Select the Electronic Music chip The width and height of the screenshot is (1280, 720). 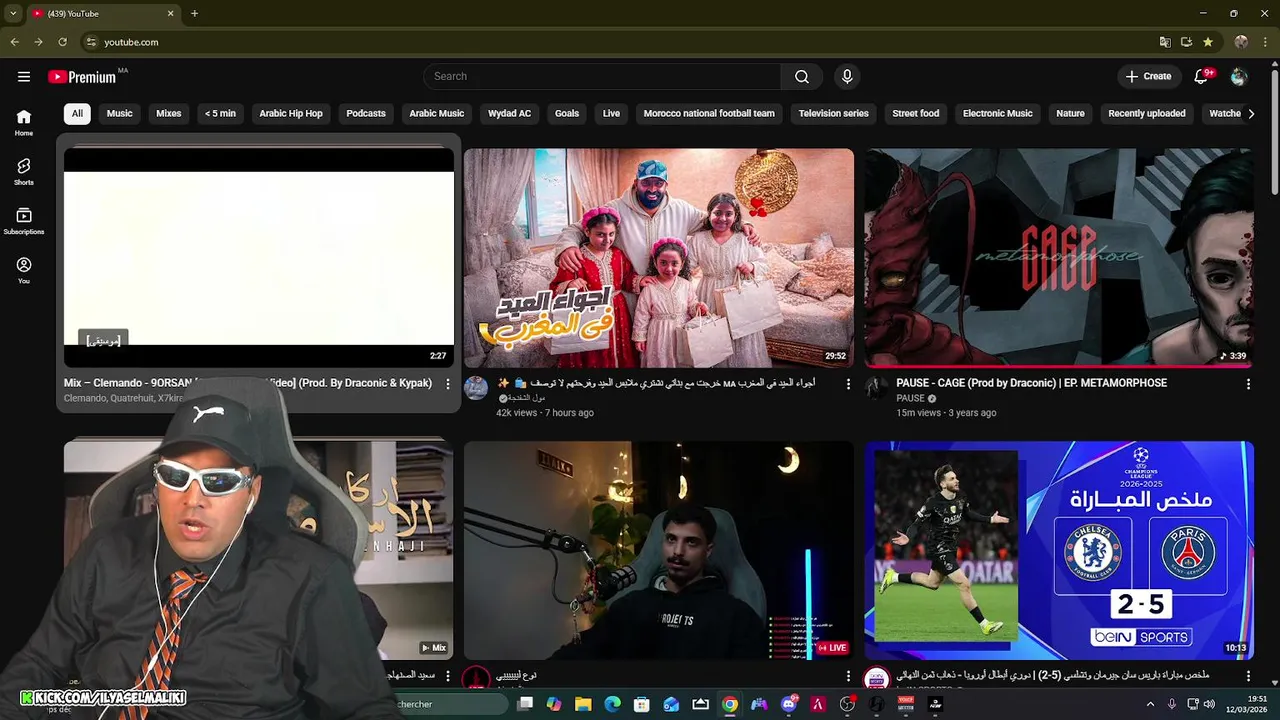997,113
